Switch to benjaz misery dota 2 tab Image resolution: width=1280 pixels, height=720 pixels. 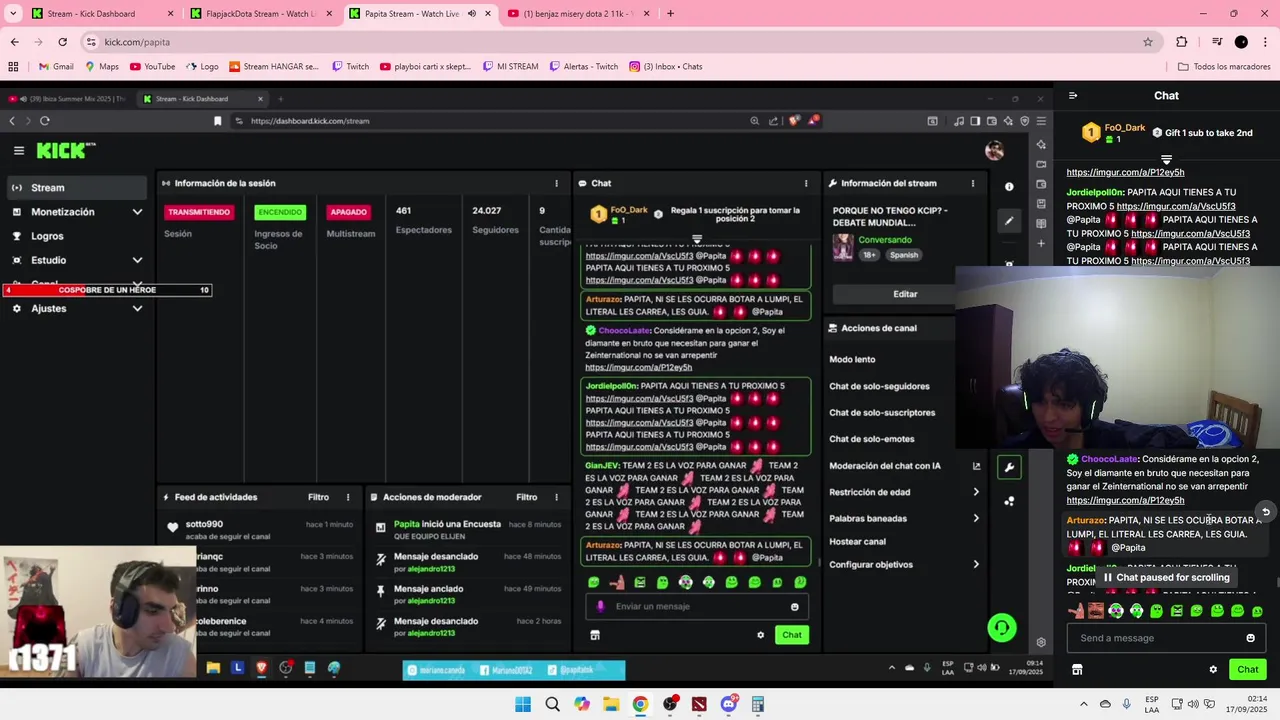(x=579, y=14)
